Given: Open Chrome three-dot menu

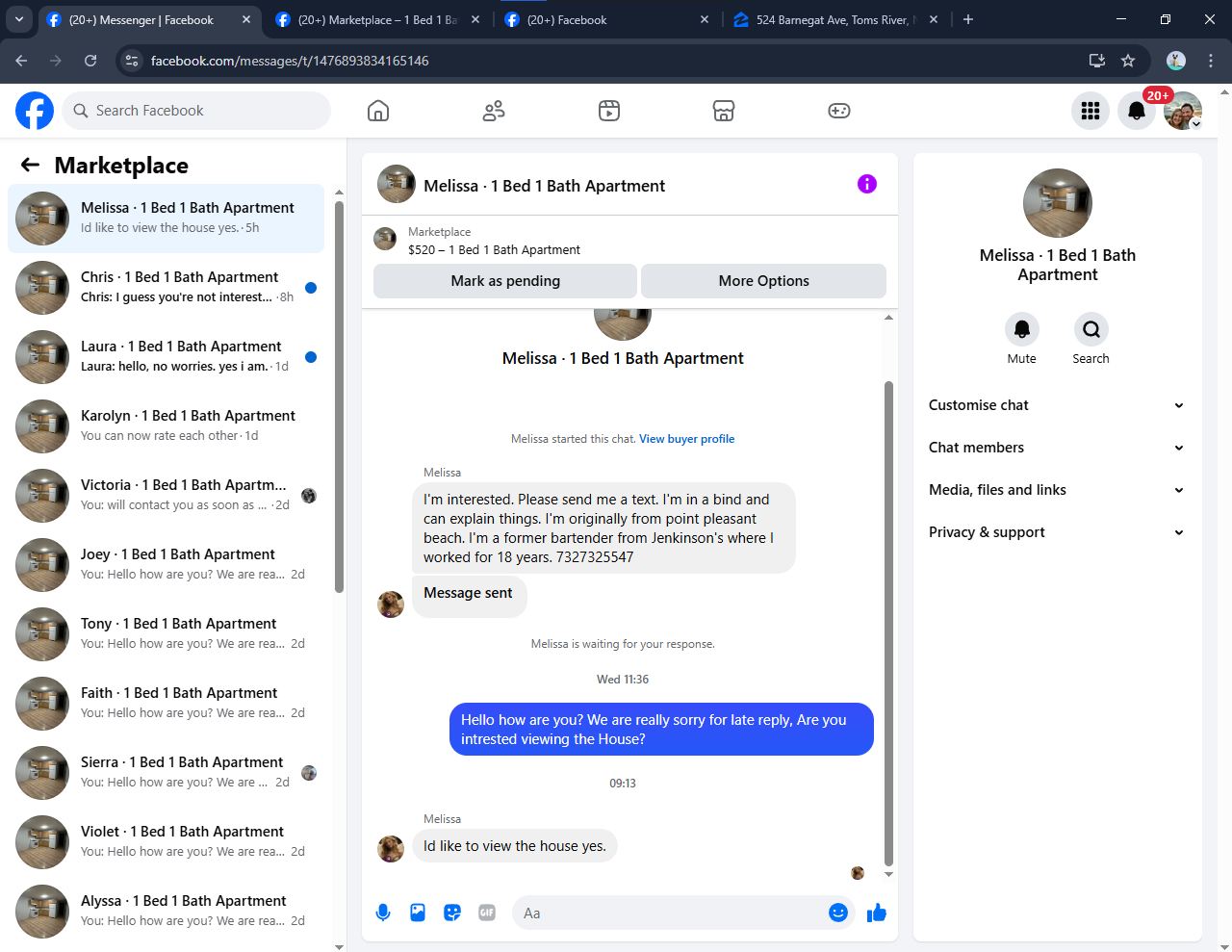Looking at the screenshot, I should pyautogui.click(x=1211, y=61).
